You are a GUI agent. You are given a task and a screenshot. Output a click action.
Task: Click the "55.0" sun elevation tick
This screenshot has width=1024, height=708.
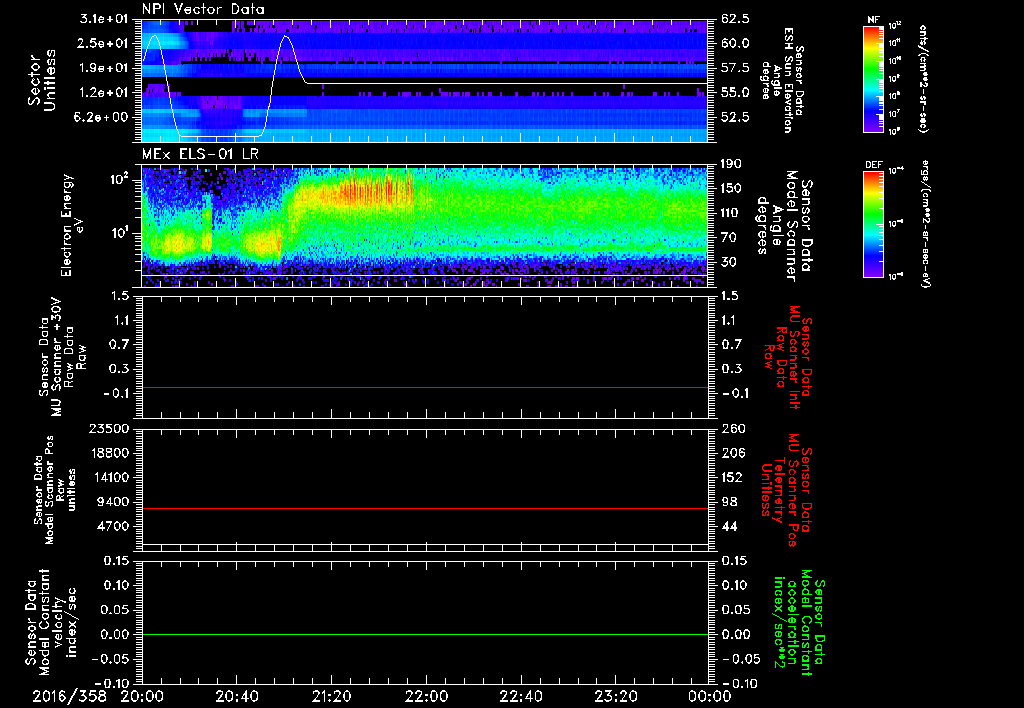point(735,93)
